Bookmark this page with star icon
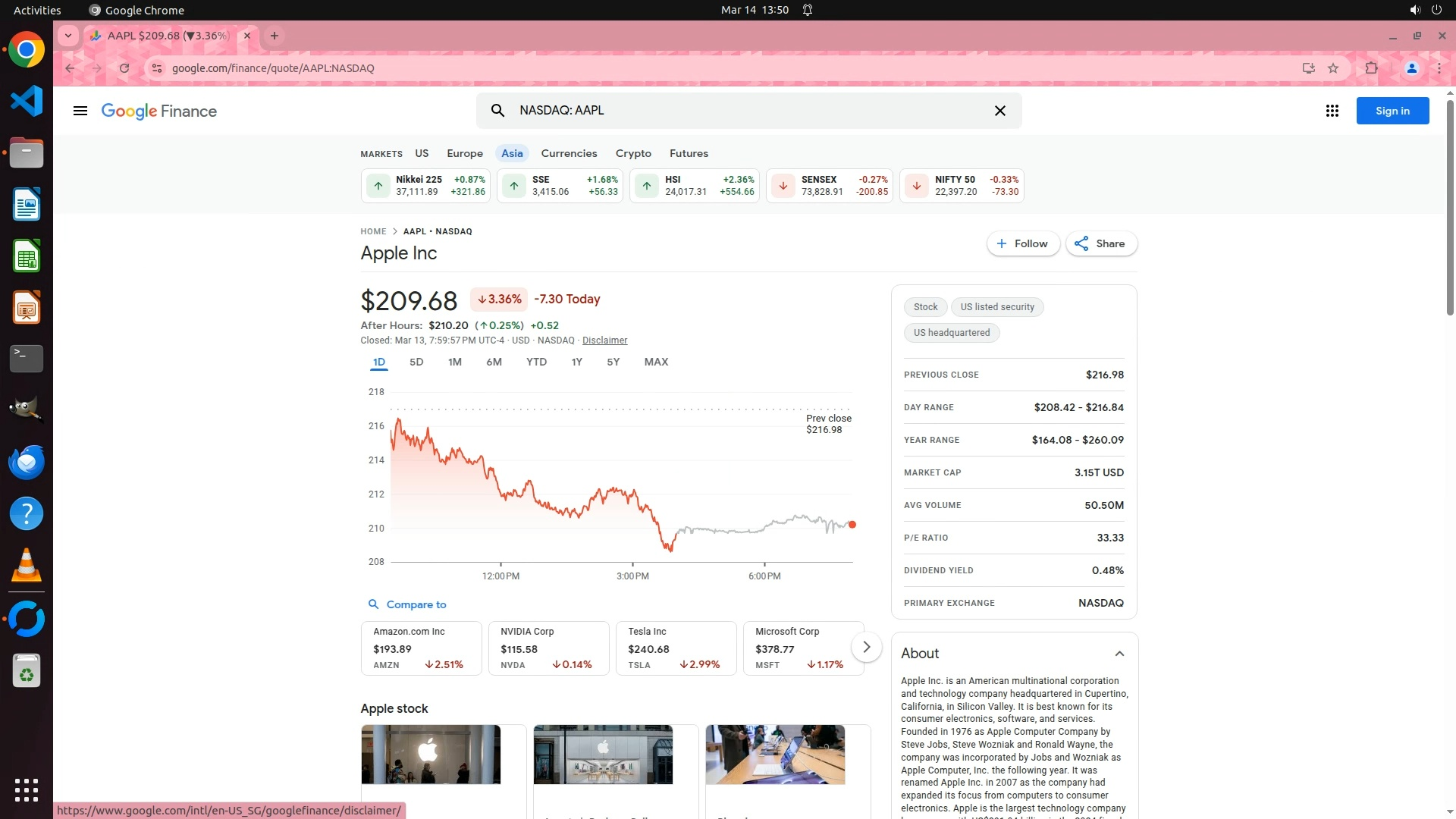The width and height of the screenshot is (1456, 819). (x=1333, y=68)
